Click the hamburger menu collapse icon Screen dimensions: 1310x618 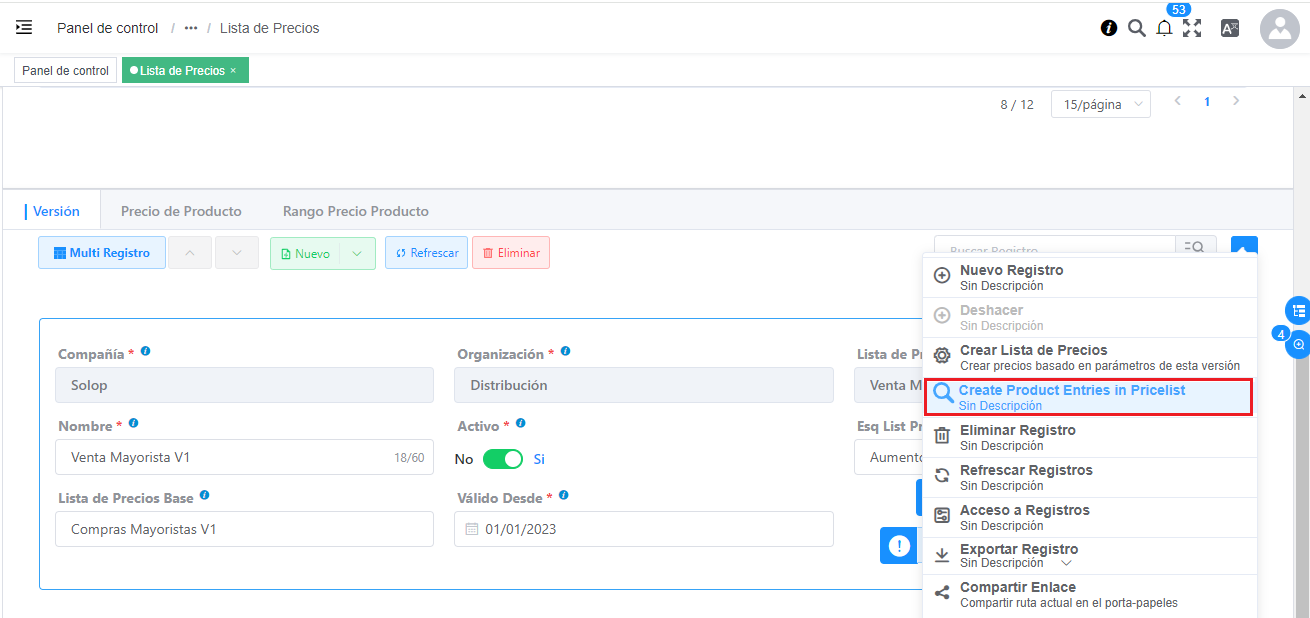[x=24, y=28]
